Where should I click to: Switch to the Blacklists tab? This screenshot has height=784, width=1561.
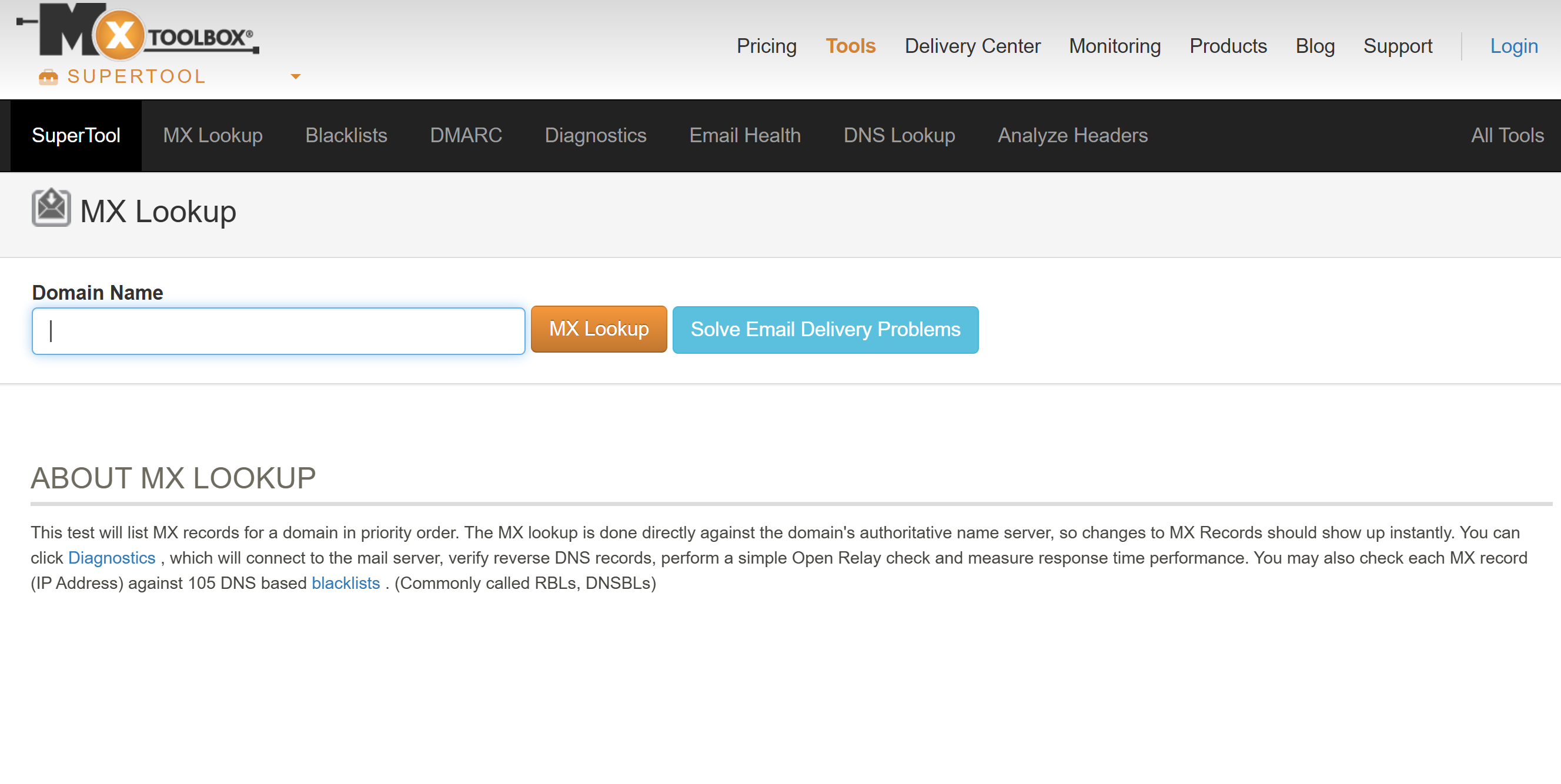point(346,135)
